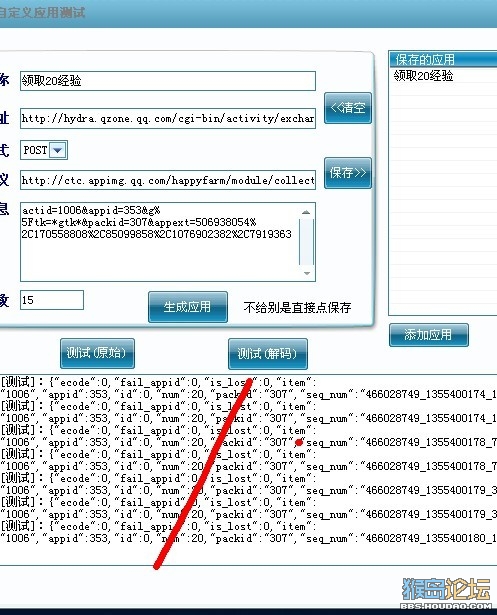Click the 生成应用 generate button
The width and height of the screenshot is (497, 615).
point(188,307)
